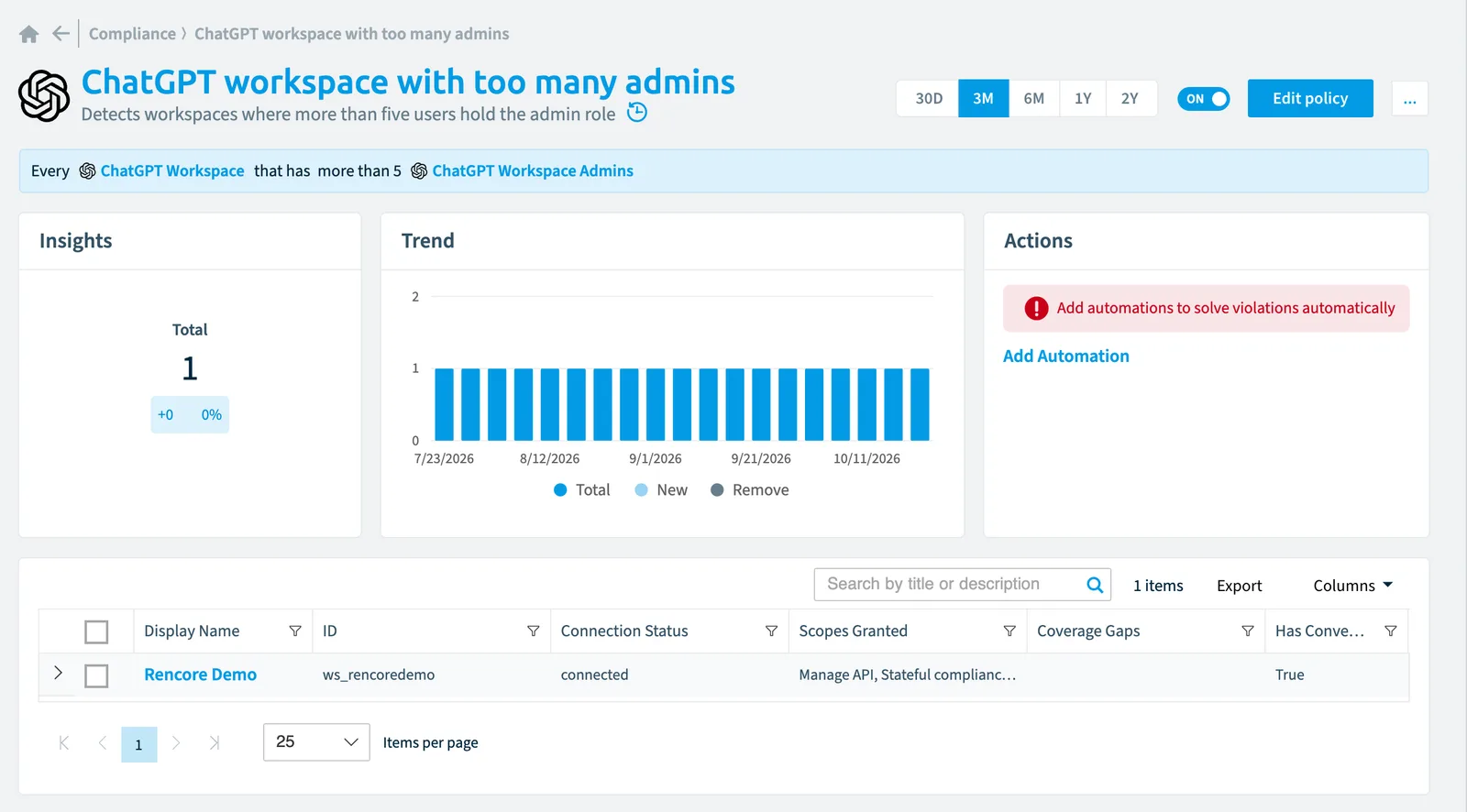Open the Columns dropdown

[x=1352, y=586]
